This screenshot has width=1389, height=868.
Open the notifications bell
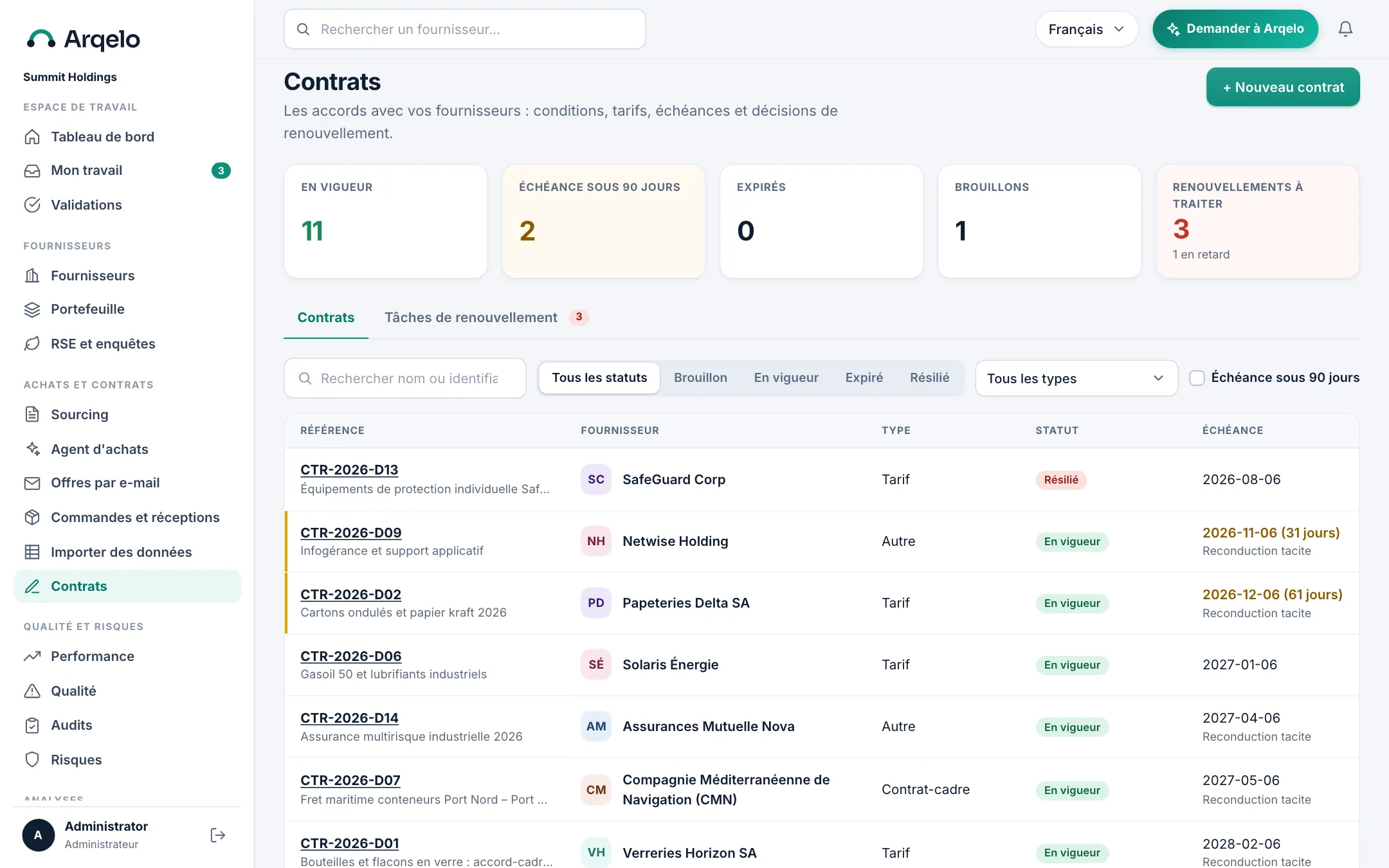pyautogui.click(x=1345, y=29)
